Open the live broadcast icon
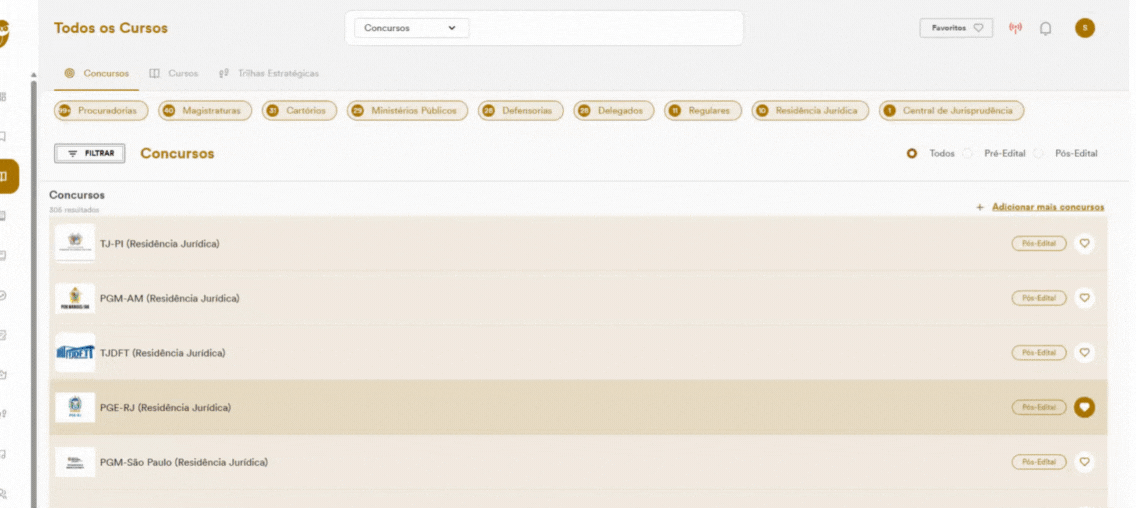 pyautogui.click(x=1015, y=28)
